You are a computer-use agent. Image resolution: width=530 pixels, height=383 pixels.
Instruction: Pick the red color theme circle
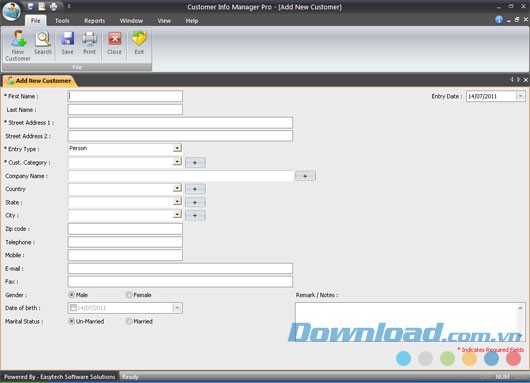(x=513, y=359)
